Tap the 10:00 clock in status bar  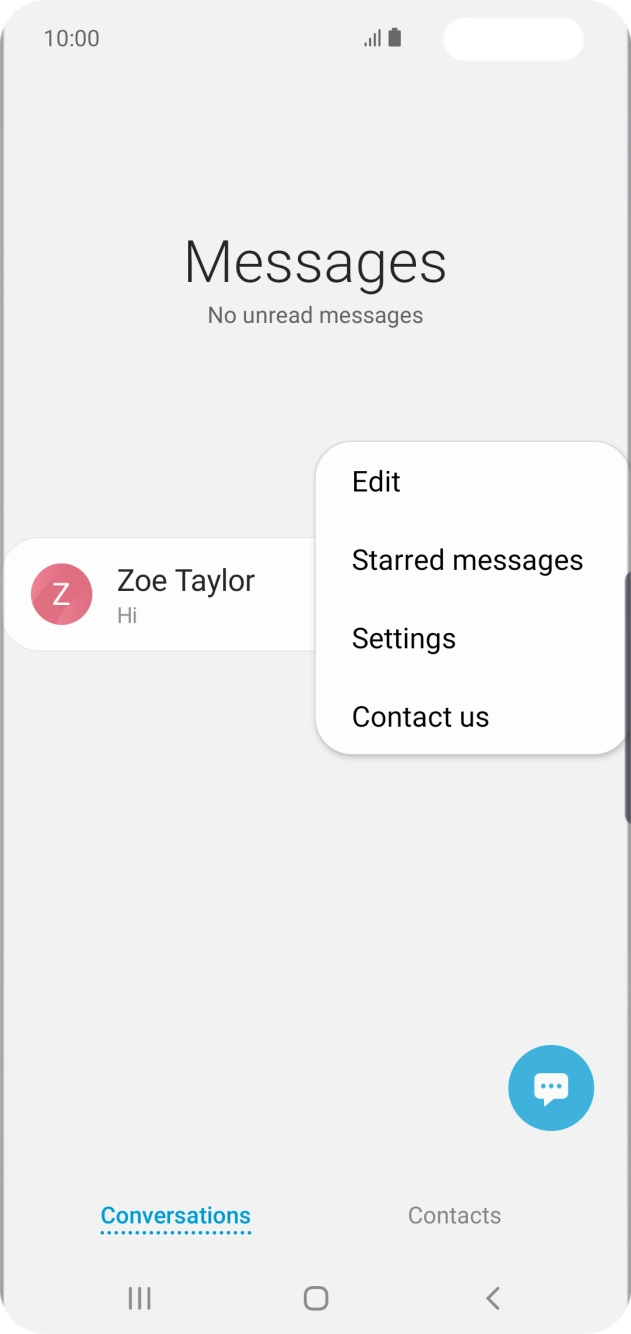point(71,39)
